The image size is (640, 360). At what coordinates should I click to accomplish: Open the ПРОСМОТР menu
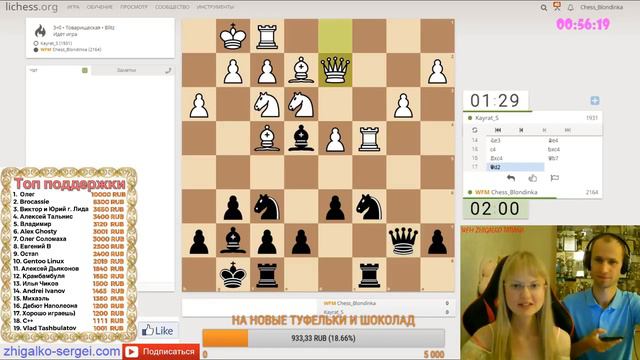coord(133,7)
